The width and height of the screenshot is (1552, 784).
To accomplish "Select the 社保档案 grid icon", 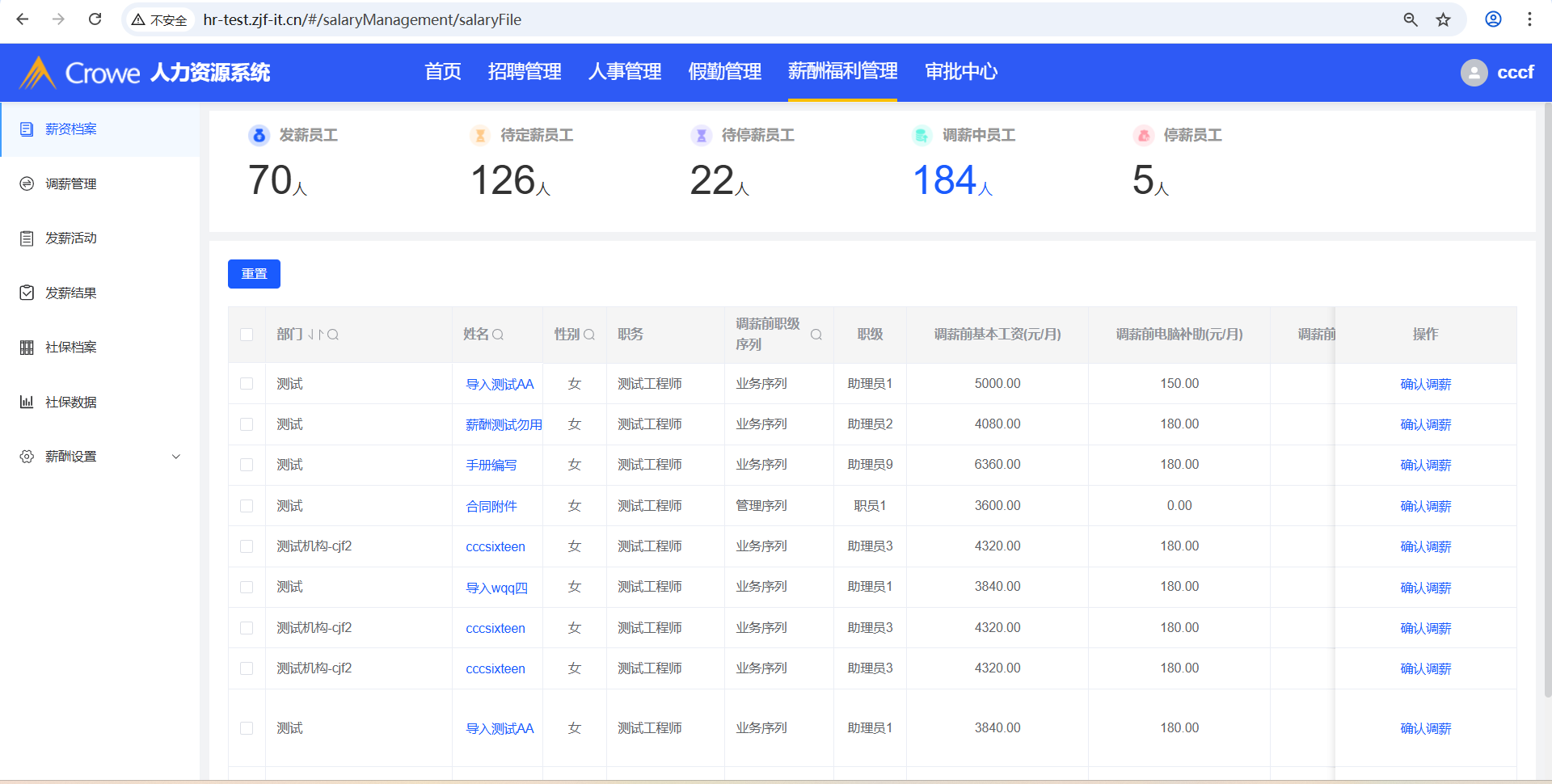I will [x=27, y=348].
